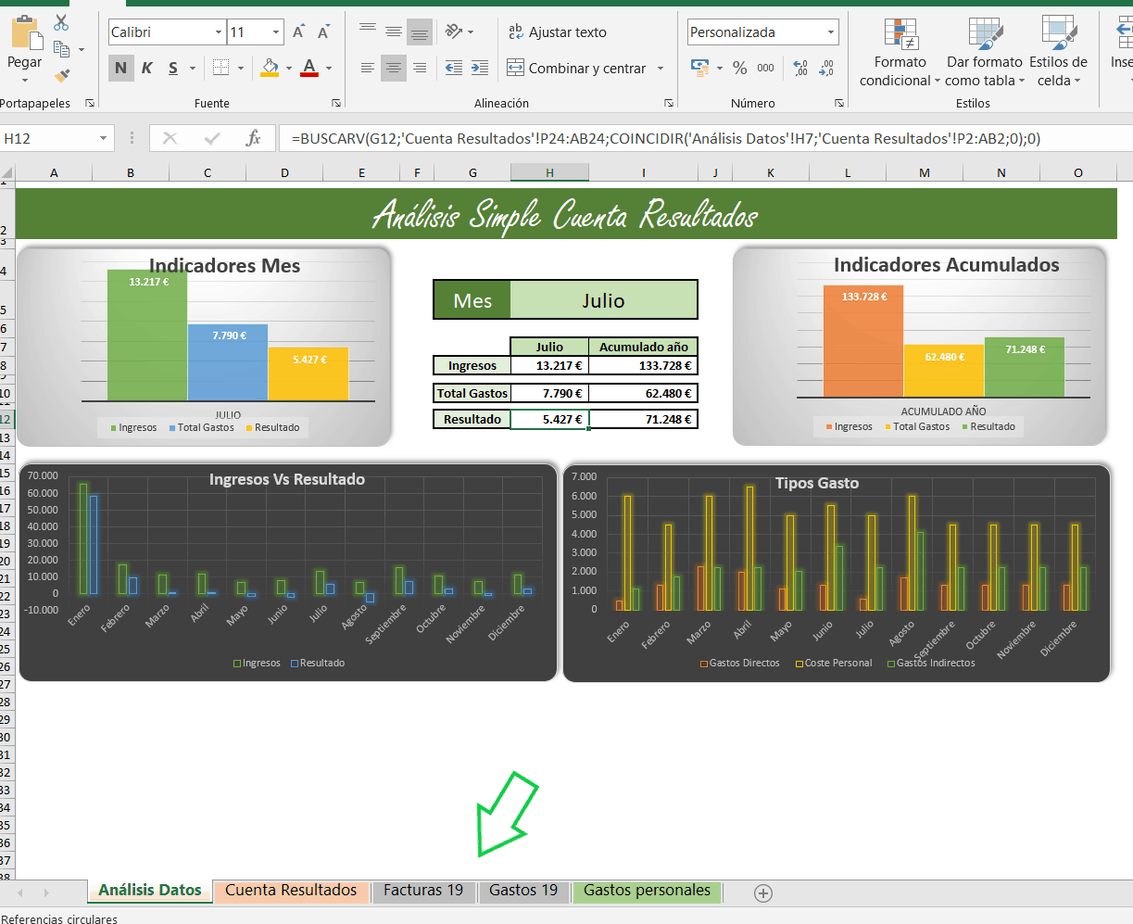Toggle Bold (N) formatting
Screen dimensions: 1133x924
point(121,68)
